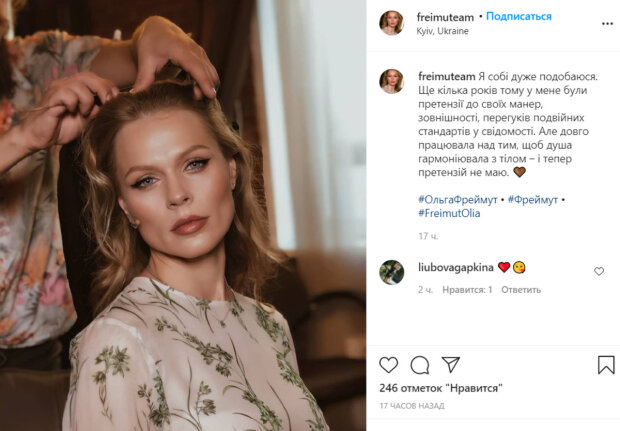Open freimuteam header profile avatar
Viewport: 620px width, 431px height.
pos(391,23)
